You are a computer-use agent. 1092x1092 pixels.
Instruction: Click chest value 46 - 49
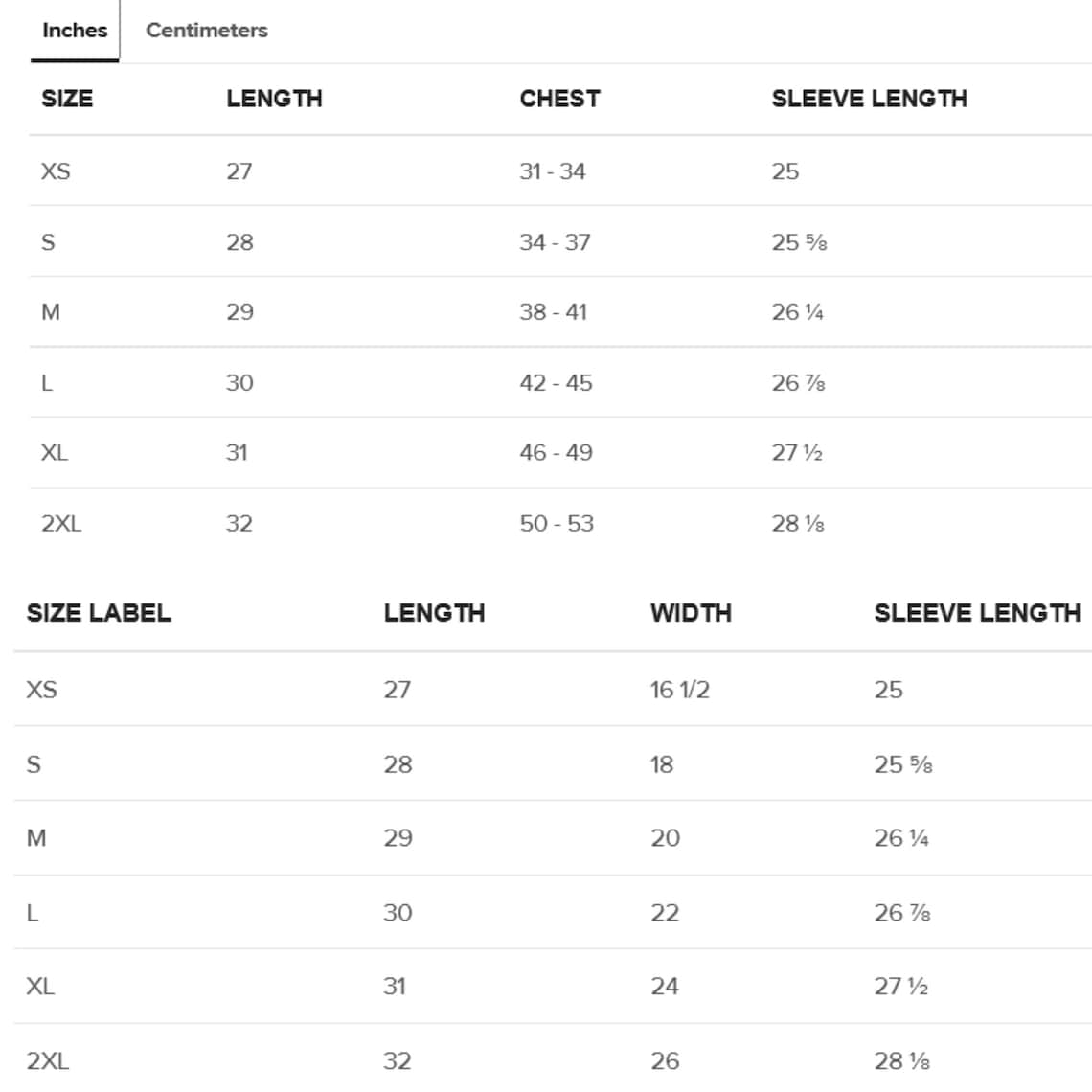(x=556, y=453)
